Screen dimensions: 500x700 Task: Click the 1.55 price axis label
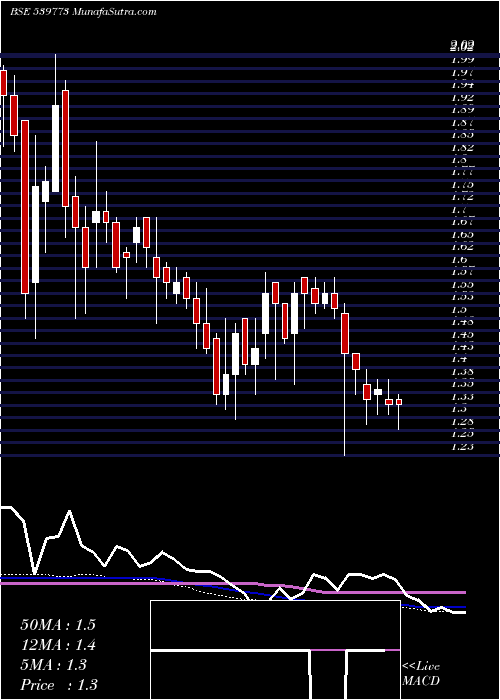coord(462,284)
